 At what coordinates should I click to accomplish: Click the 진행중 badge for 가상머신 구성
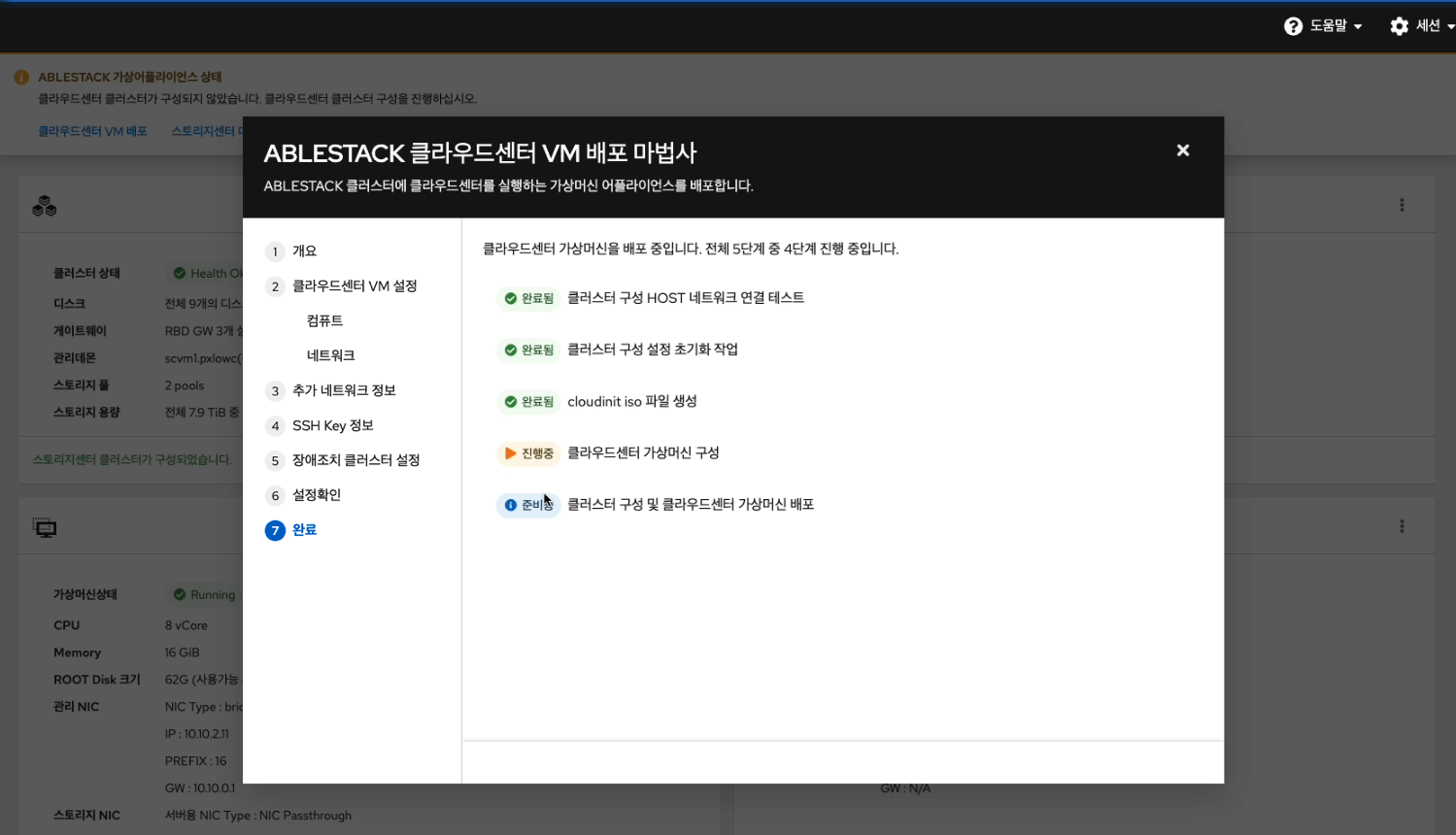tap(528, 453)
